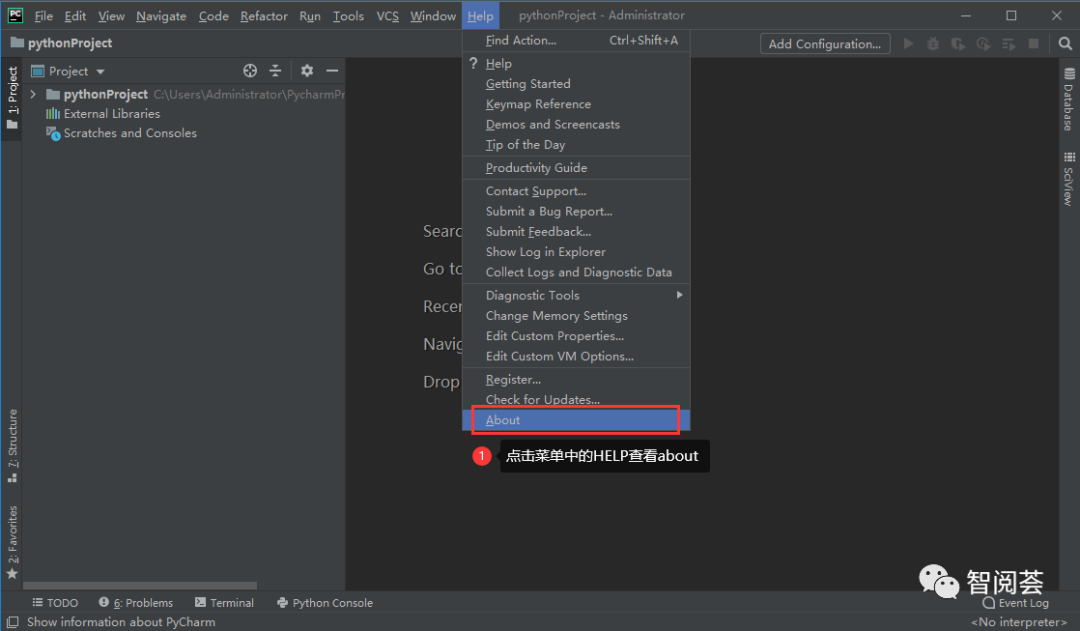1080x631 pixels.
Task: Select Change Memory Settings
Action: click(576, 316)
